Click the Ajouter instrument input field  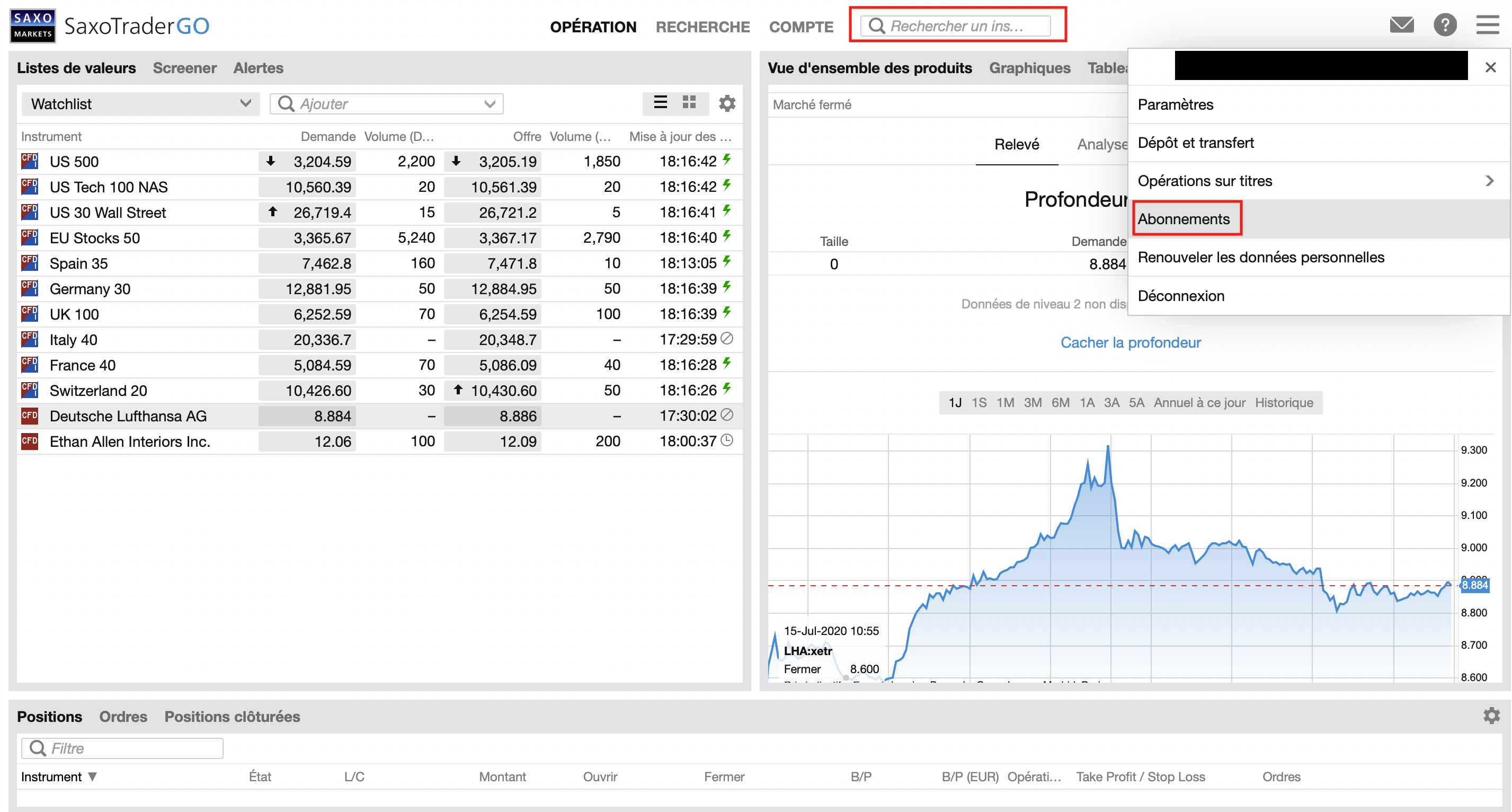click(x=386, y=103)
